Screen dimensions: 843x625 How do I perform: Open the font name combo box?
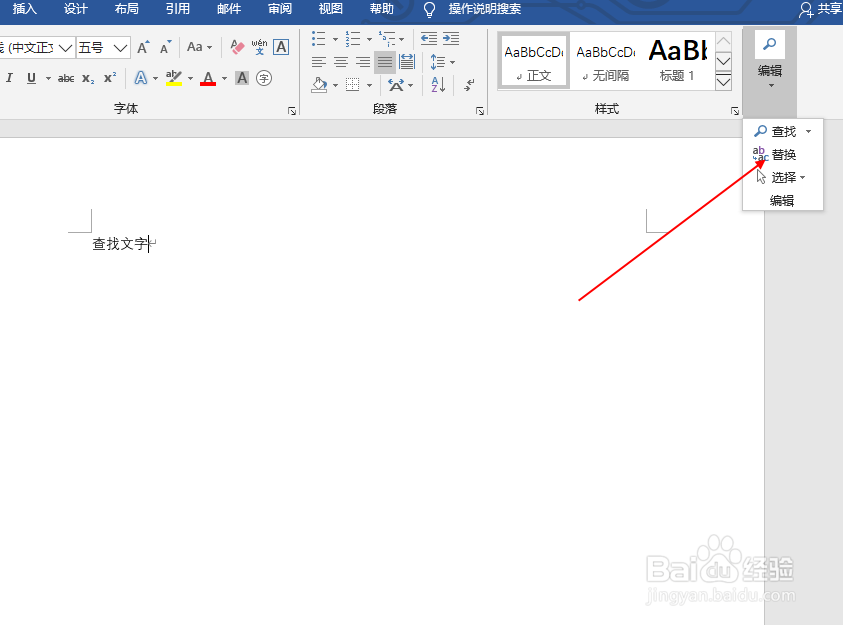coord(37,48)
